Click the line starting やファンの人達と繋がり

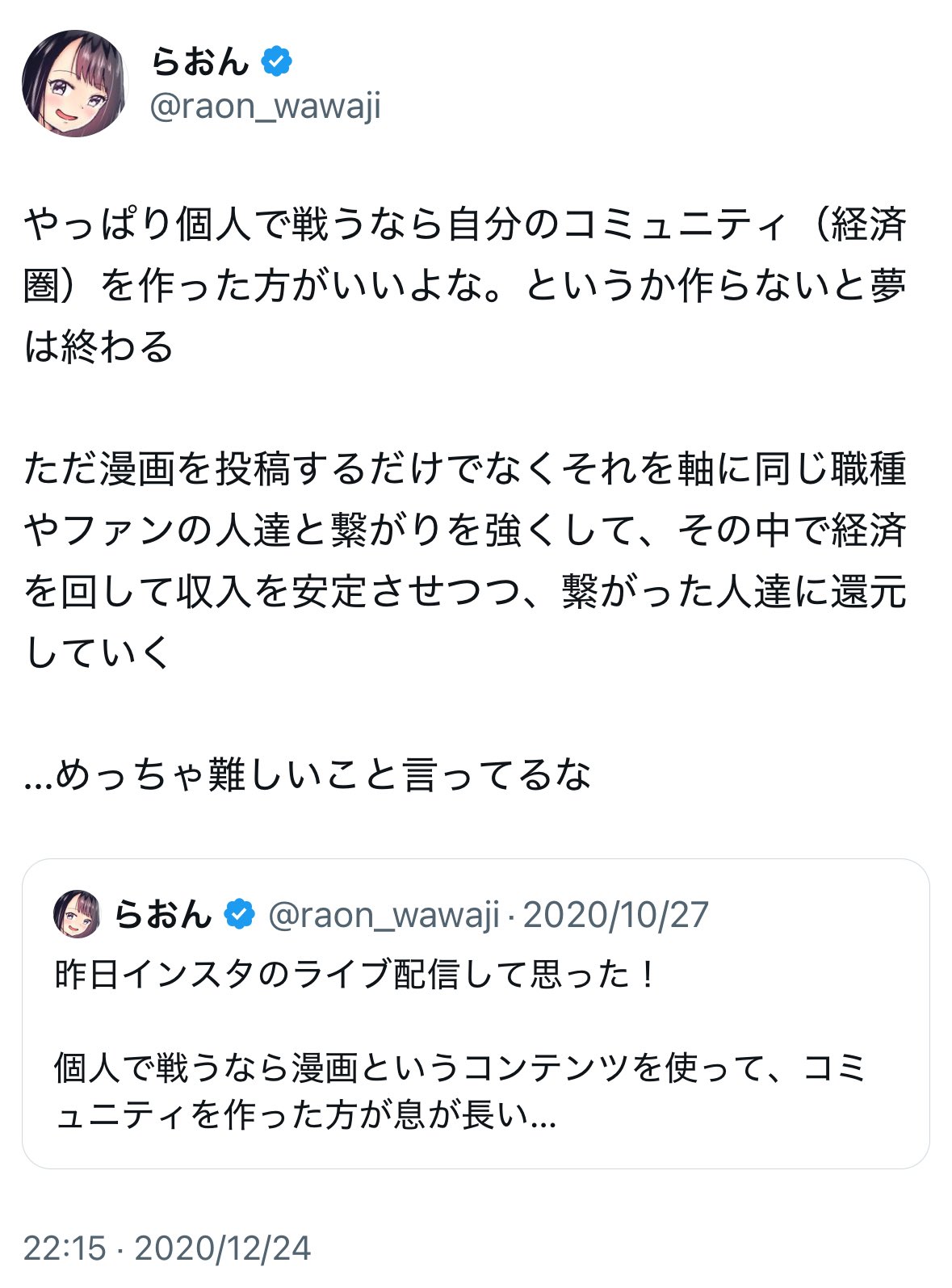[464, 531]
